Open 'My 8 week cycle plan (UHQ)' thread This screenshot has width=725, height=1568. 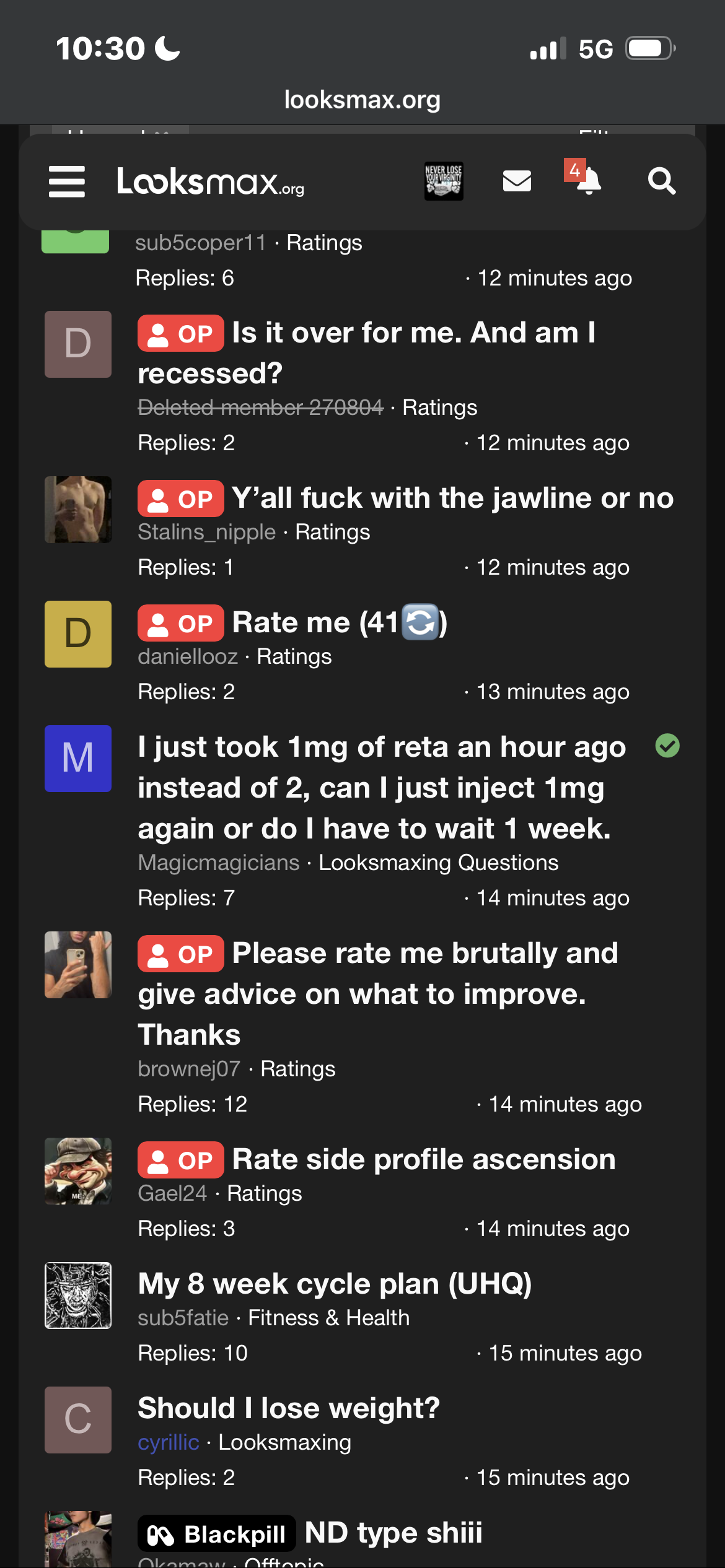click(x=335, y=1283)
